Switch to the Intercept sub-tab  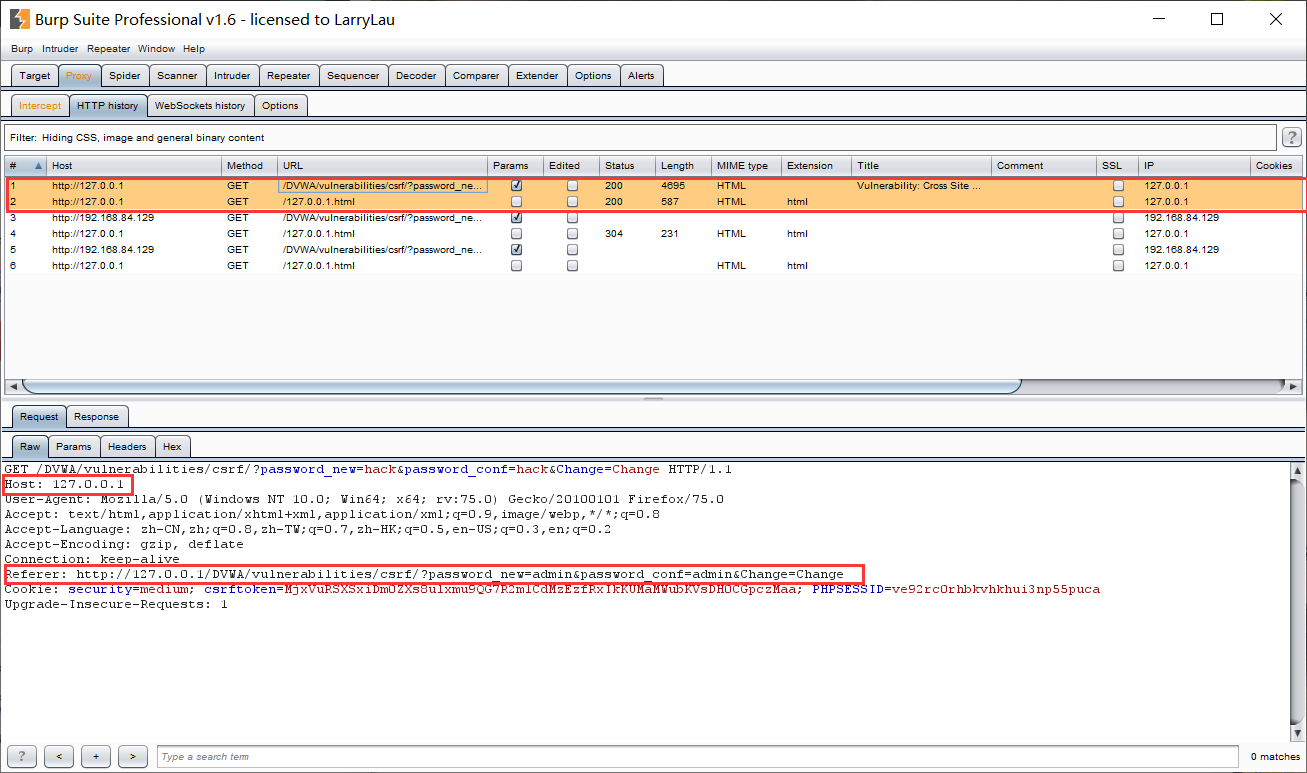click(x=40, y=106)
